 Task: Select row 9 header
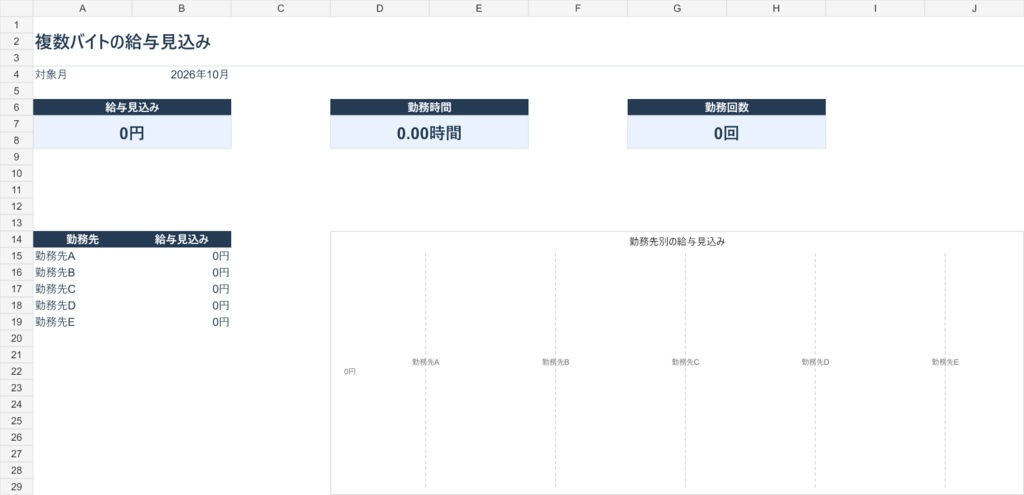(16, 157)
